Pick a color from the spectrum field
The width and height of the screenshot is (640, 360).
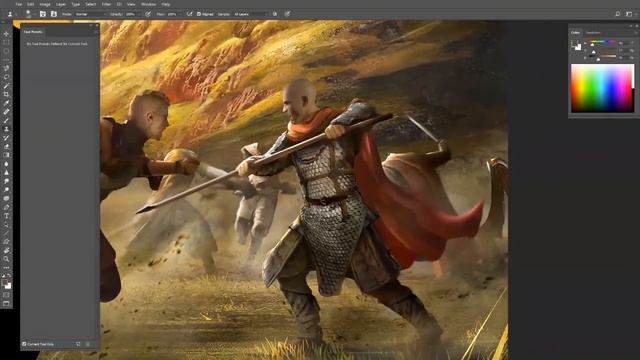602,88
